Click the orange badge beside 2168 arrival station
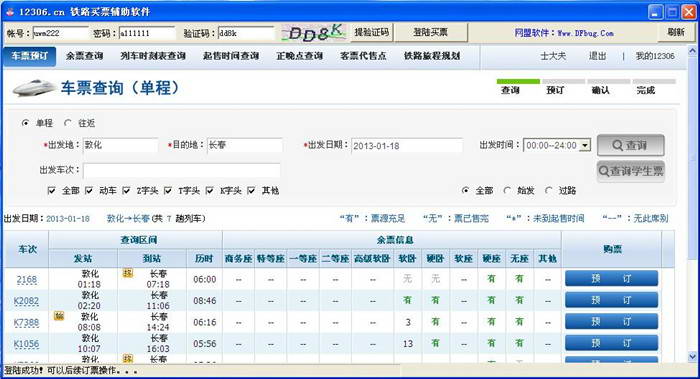This screenshot has height=379, width=700. pyautogui.click(x=128, y=273)
